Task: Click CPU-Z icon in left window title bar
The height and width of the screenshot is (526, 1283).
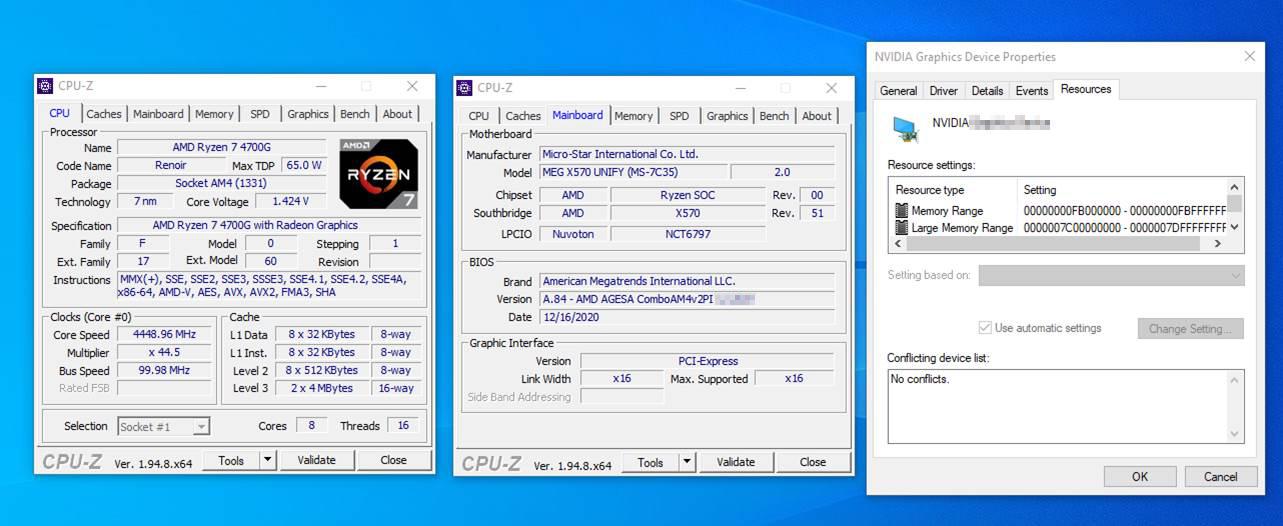Action: coord(46,87)
